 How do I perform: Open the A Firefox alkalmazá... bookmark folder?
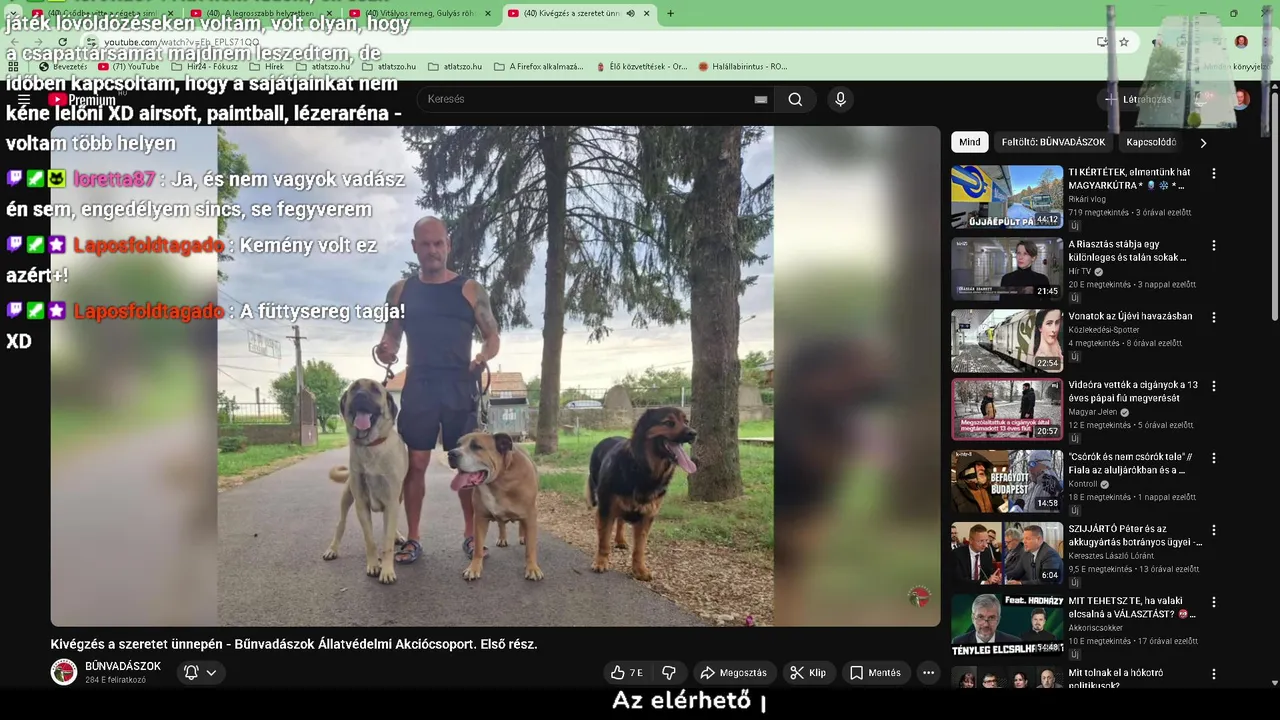click(x=539, y=67)
